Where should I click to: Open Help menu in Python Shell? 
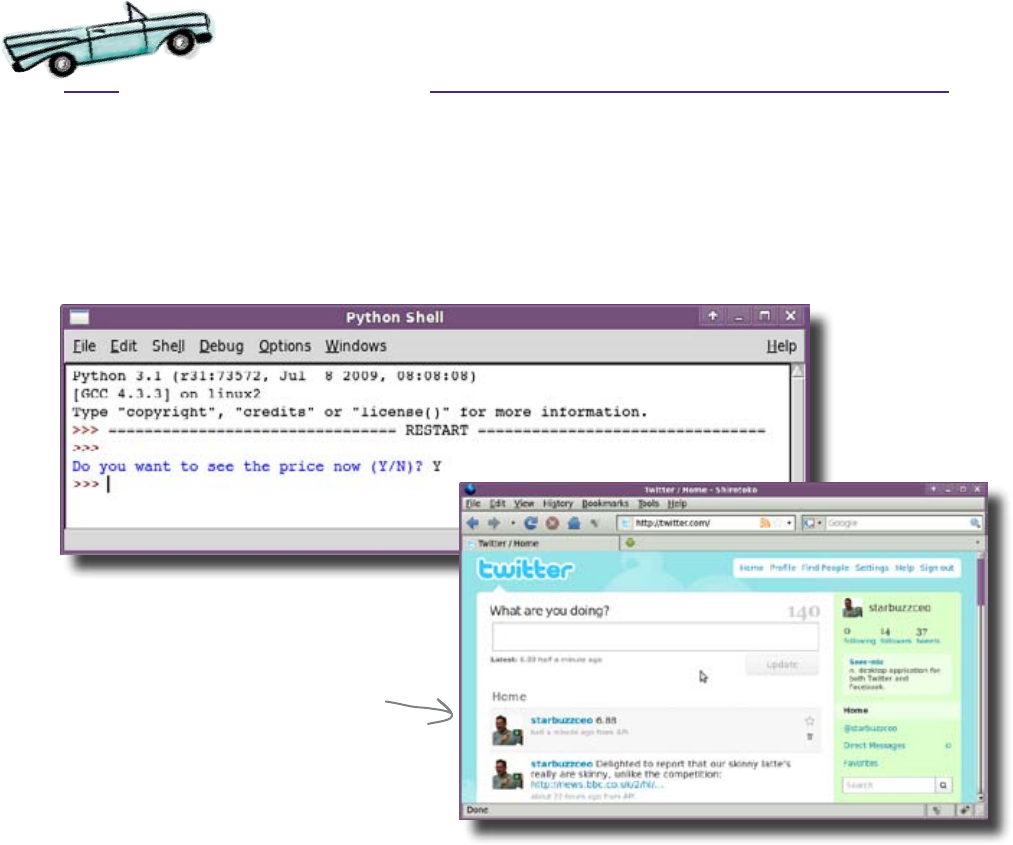(x=782, y=346)
